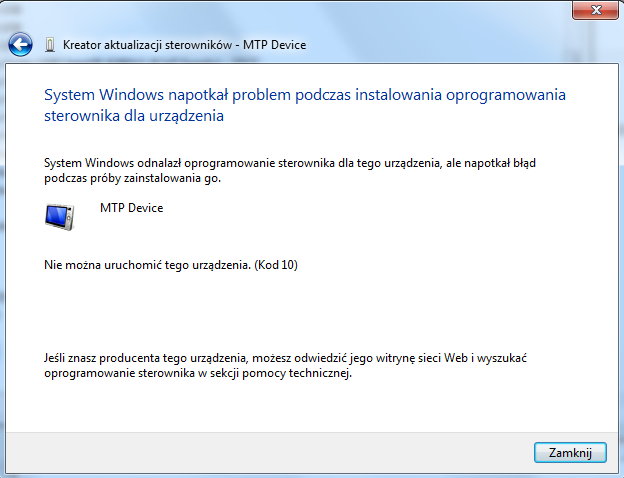Click the MTP Device portable player icon
624x478 pixels.
click(x=60, y=217)
